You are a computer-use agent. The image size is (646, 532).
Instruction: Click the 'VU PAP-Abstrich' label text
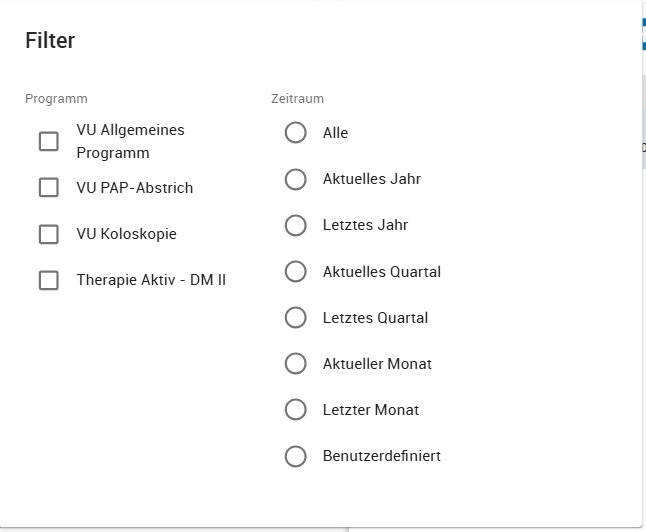pos(135,188)
